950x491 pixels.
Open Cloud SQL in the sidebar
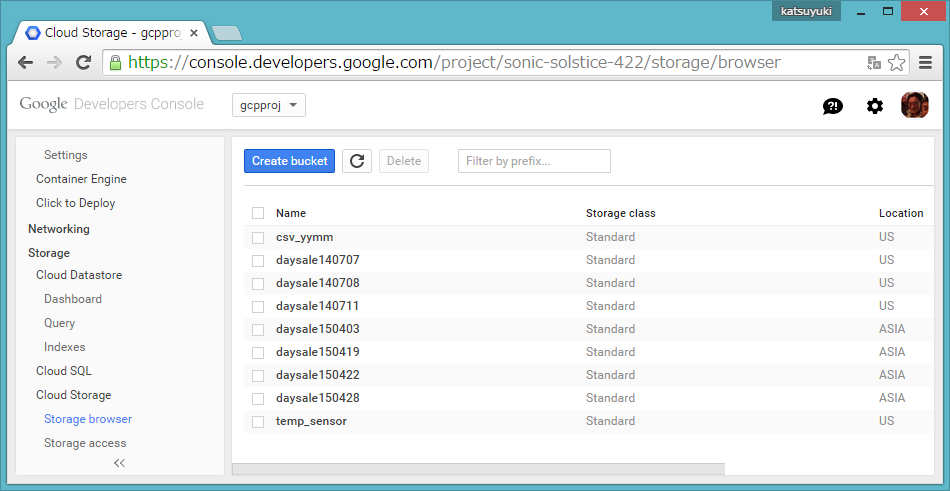[x=64, y=370]
